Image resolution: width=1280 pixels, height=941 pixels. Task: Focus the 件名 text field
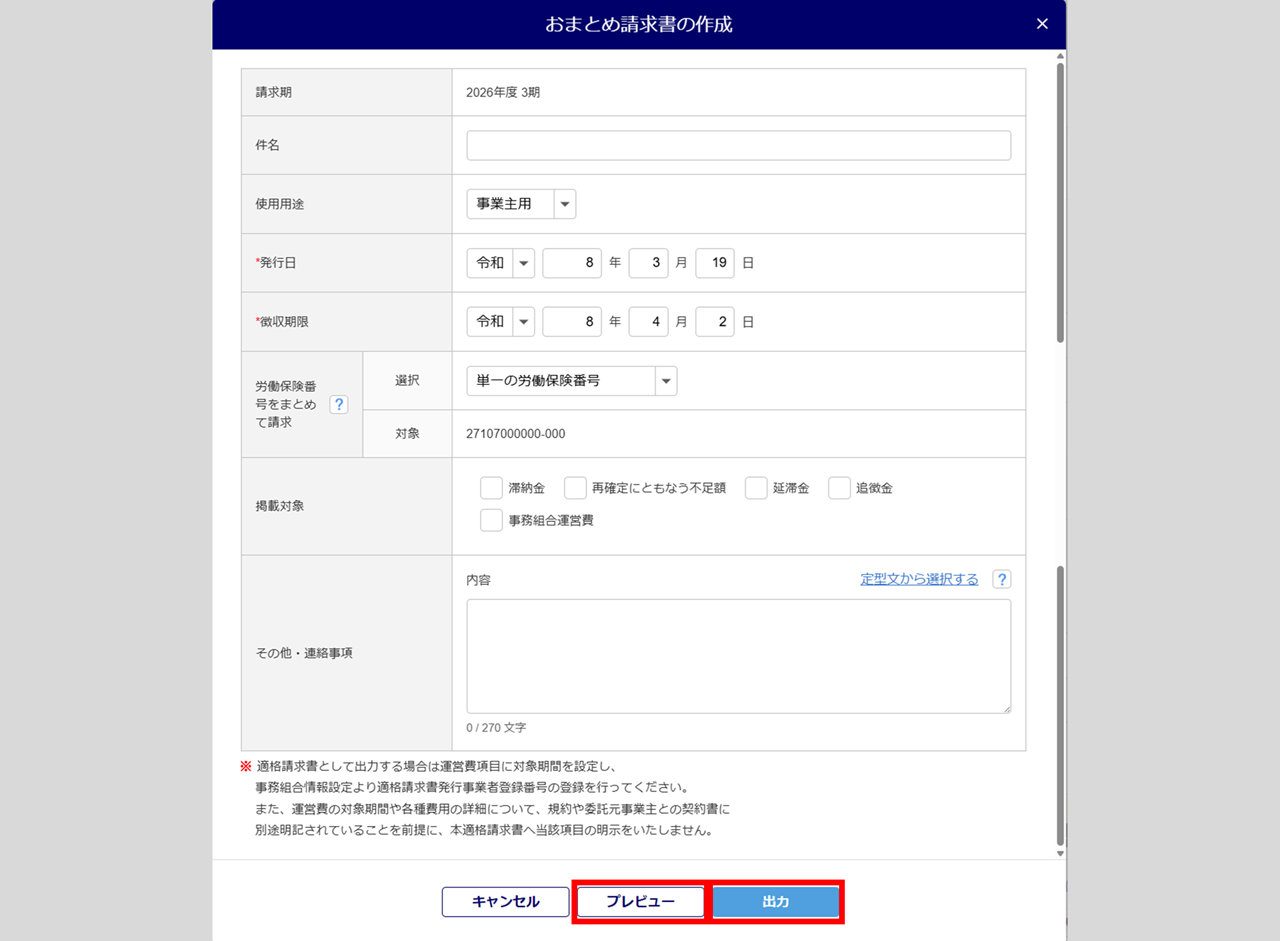point(739,145)
